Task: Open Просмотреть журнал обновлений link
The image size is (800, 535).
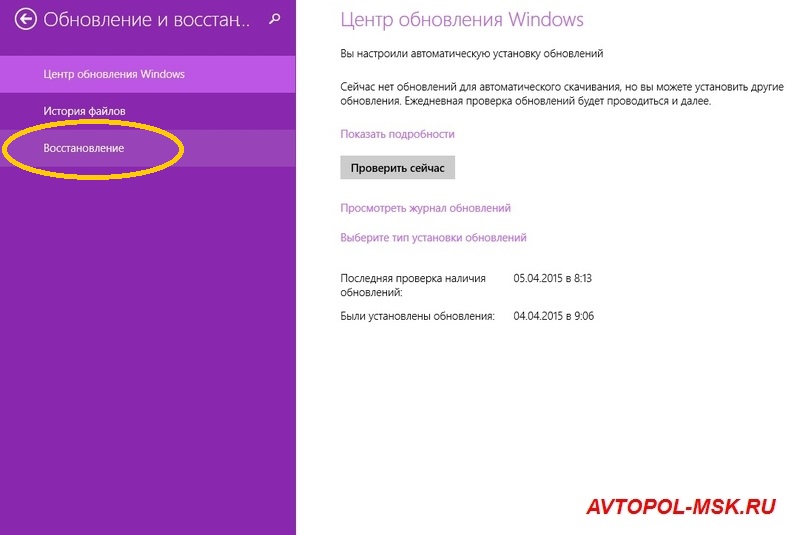Action: tap(425, 208)
